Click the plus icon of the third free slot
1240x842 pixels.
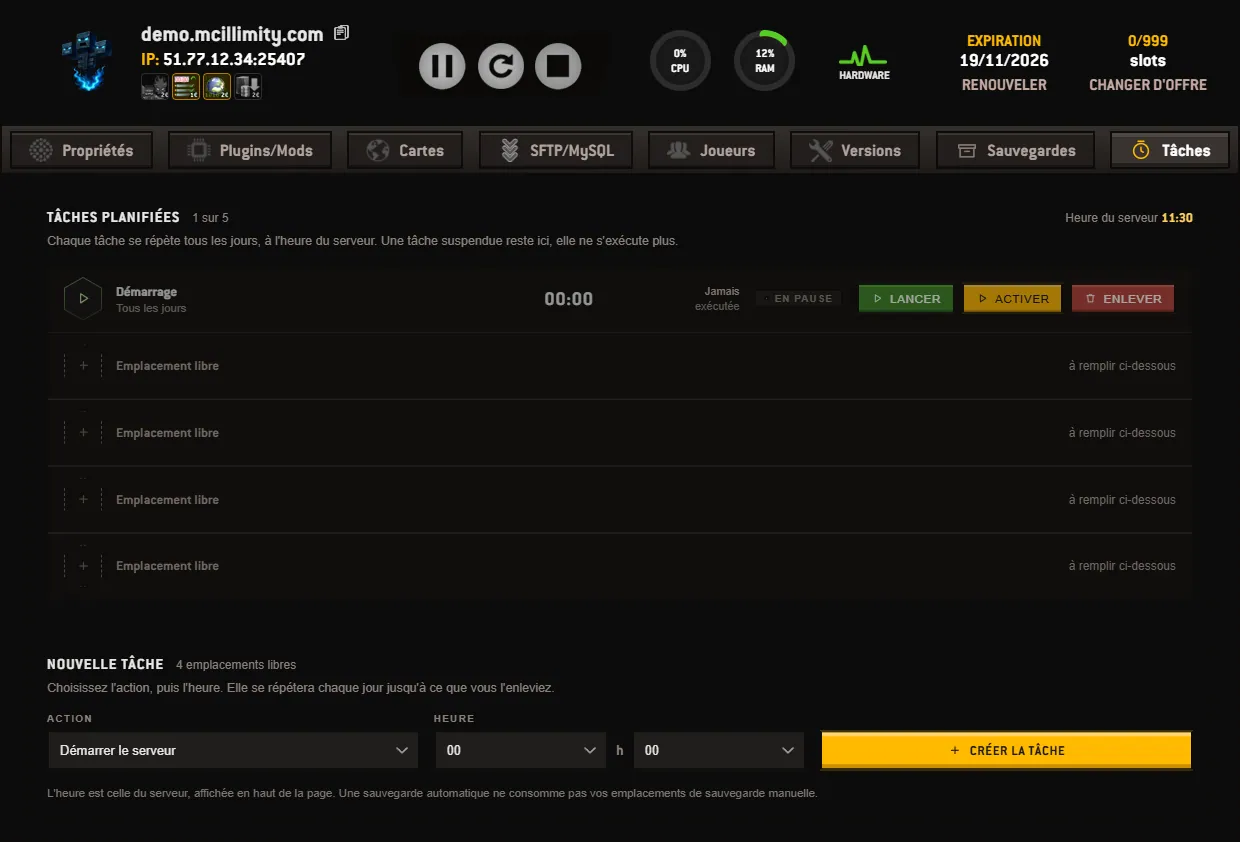click(x=83, y=500)
